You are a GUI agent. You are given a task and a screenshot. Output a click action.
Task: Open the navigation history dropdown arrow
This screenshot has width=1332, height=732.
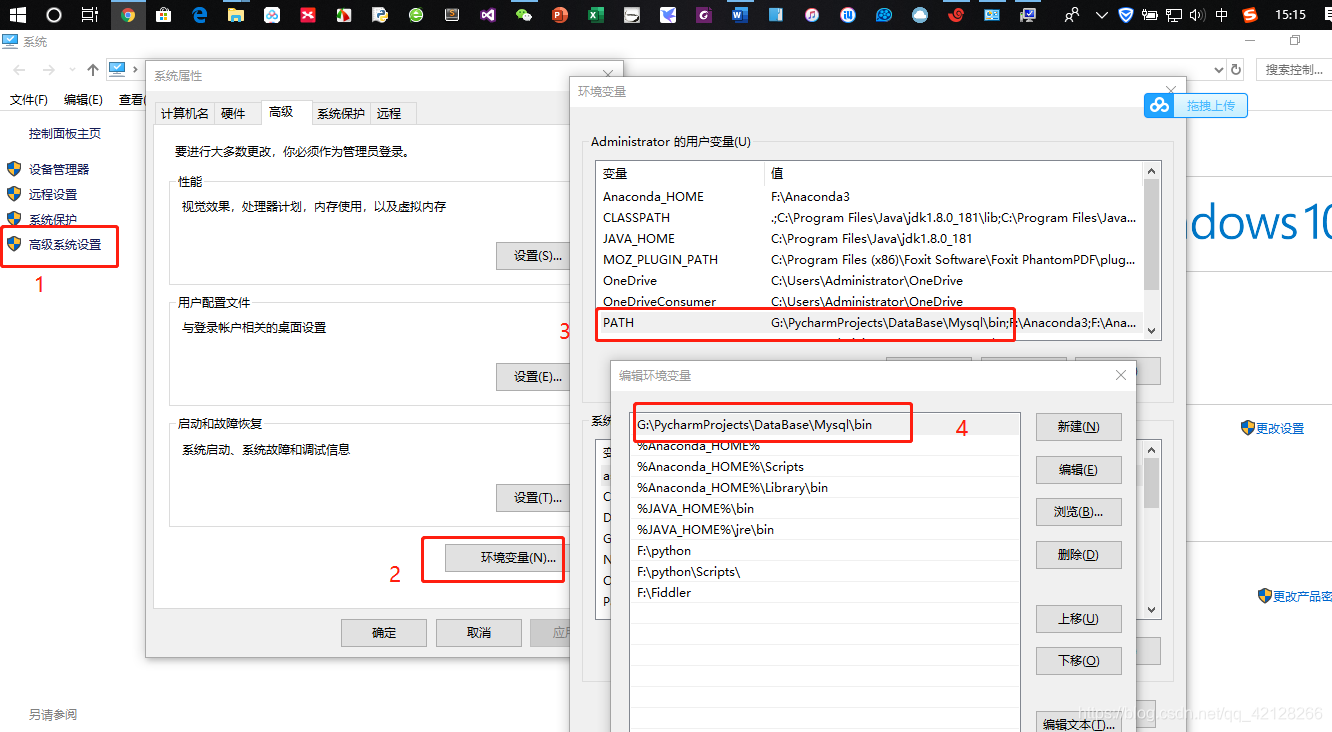(x=71, y=70)
